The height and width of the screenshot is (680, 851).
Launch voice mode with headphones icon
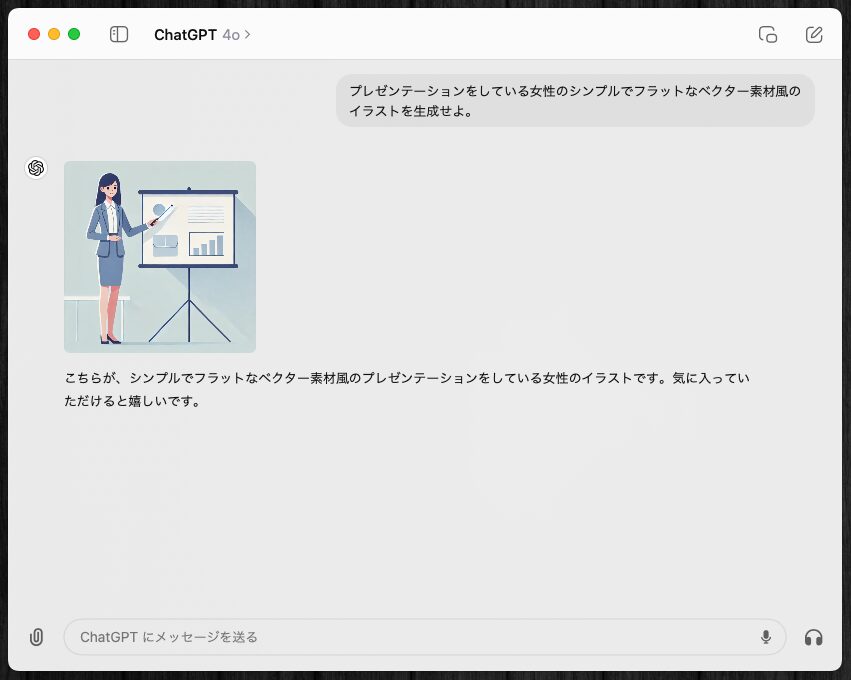click(814, 637)
